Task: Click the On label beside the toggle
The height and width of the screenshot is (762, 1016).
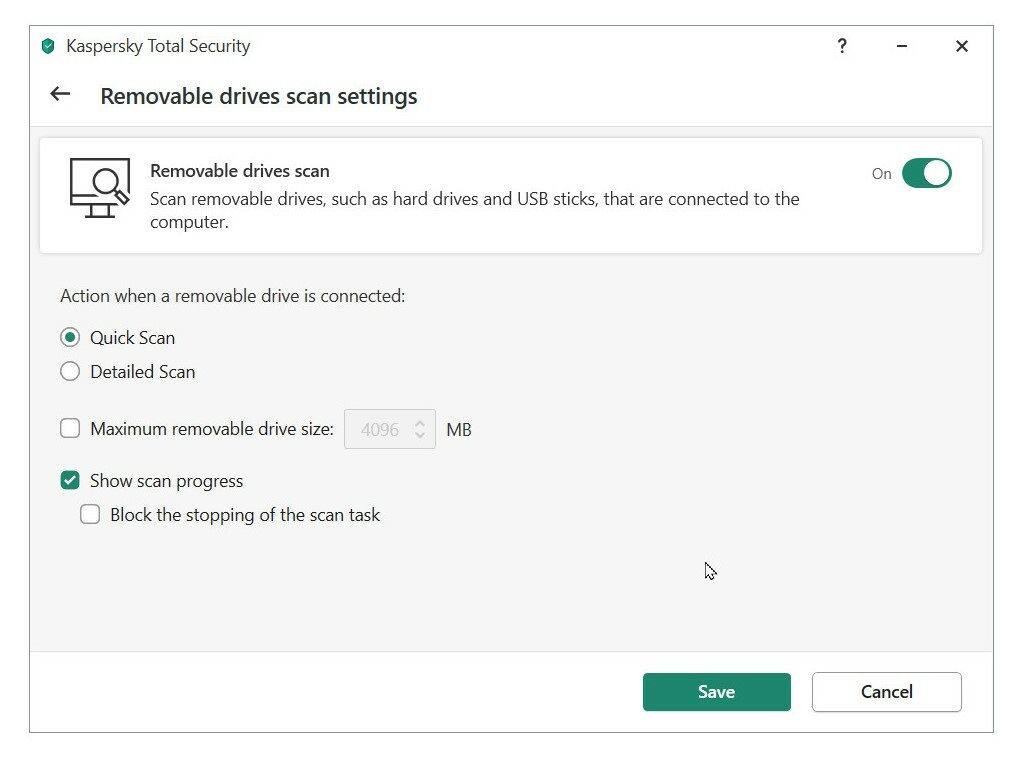Action: (881, 174)
